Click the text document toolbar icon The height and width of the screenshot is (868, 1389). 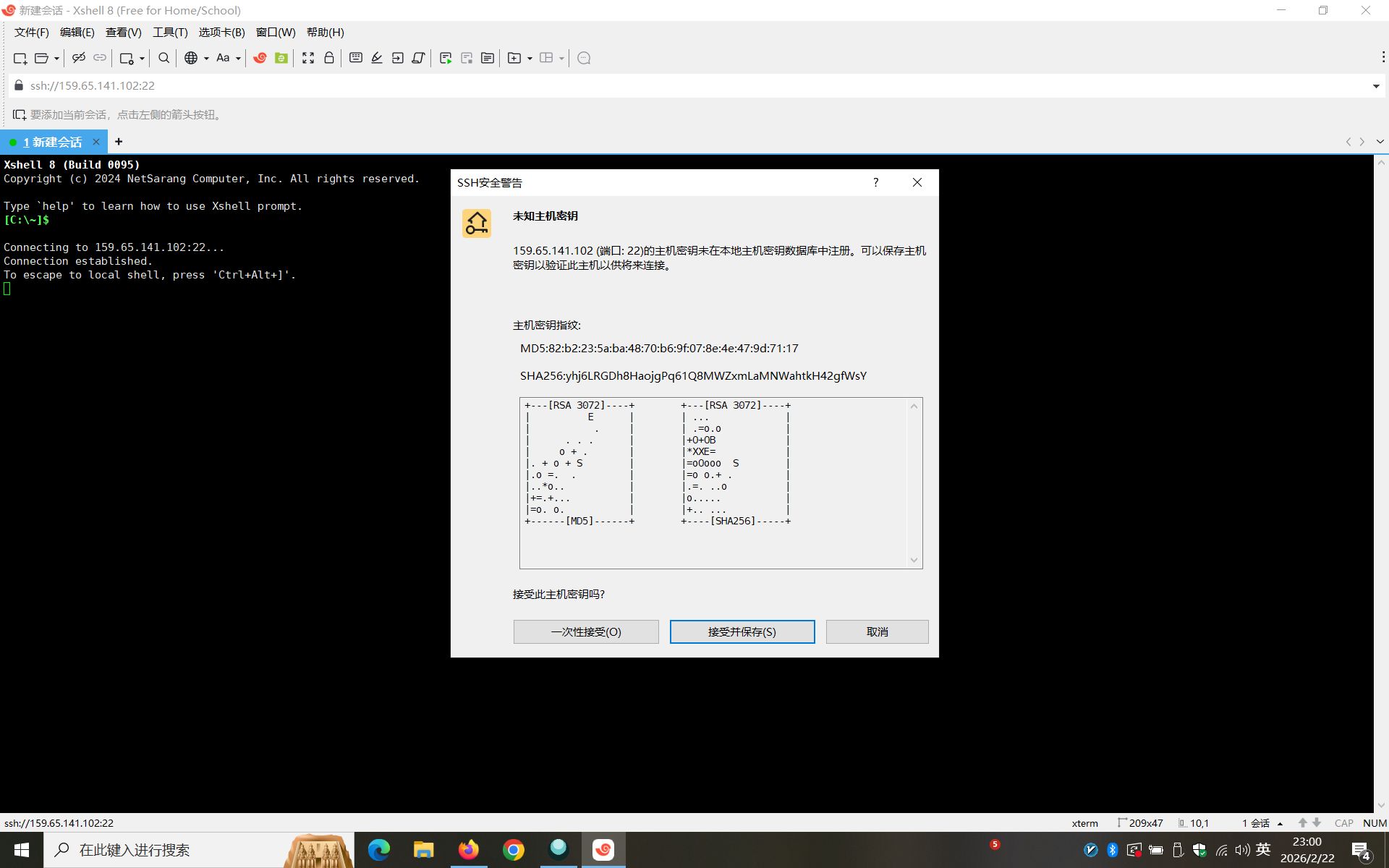point(488,58)
